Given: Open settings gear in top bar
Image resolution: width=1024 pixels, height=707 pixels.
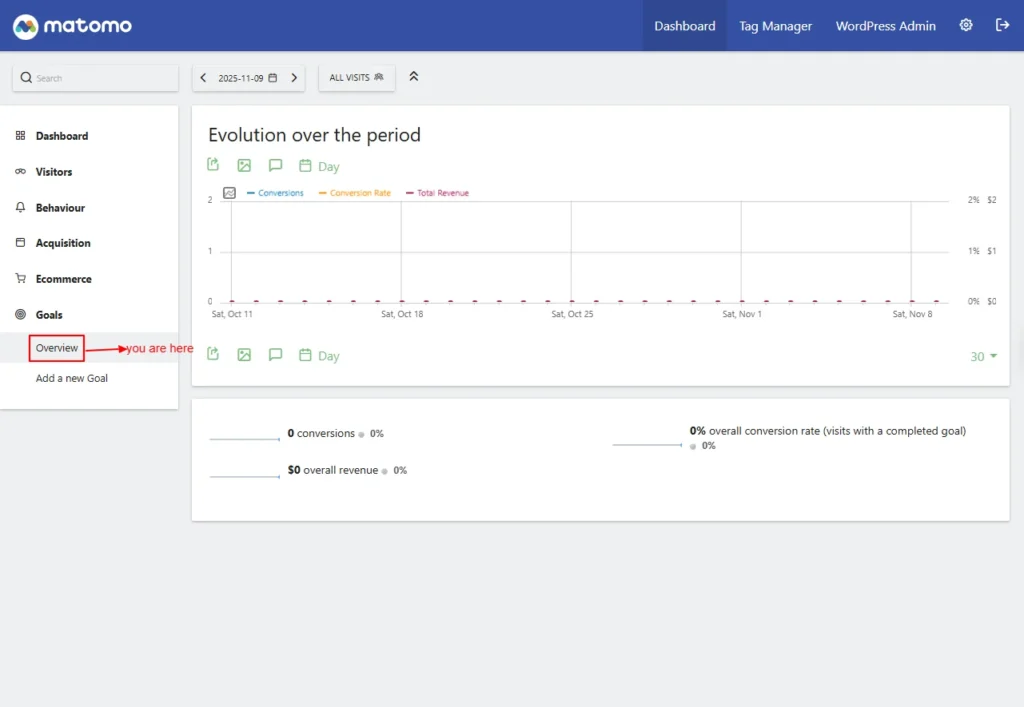Looking at the screenshot, I should tap(966, 26).
